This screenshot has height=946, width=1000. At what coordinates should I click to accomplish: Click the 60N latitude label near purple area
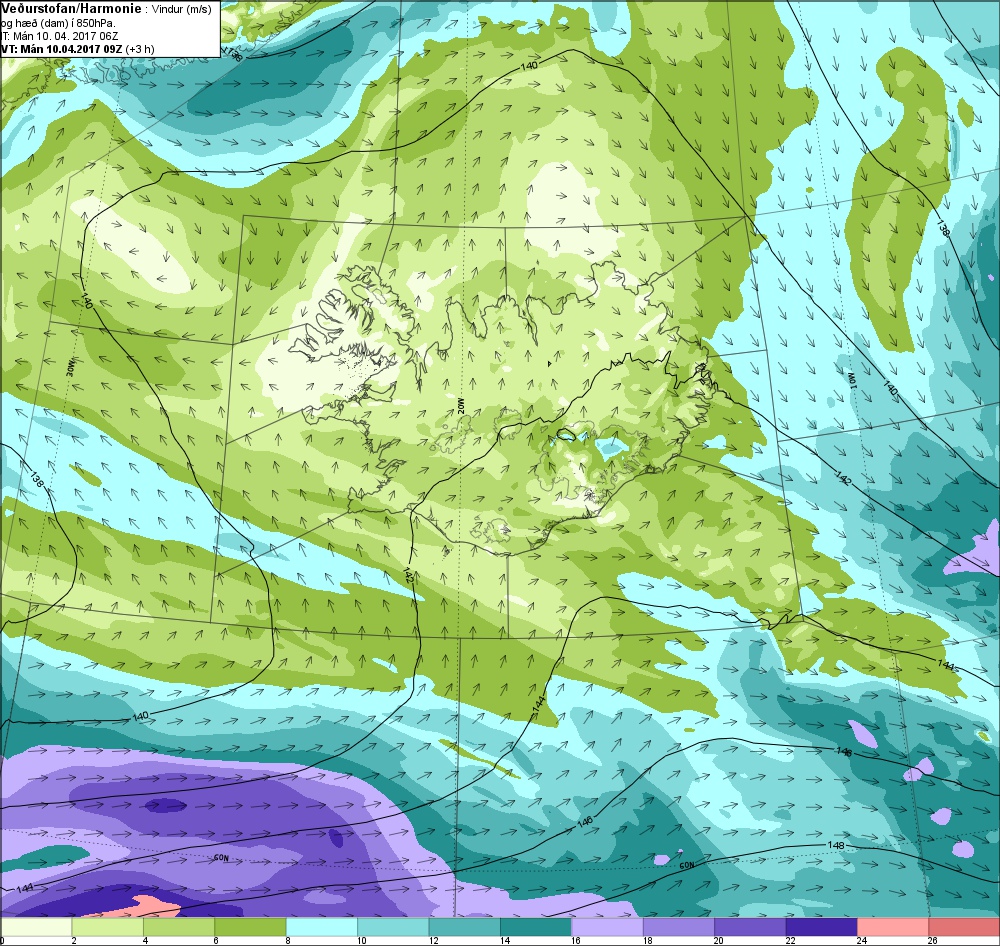tap(221, 858)
